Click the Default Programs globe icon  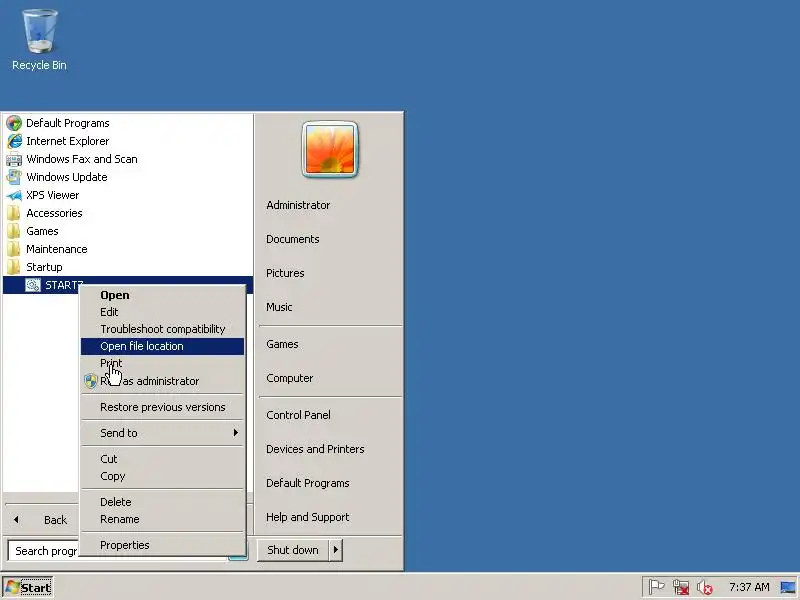click(14, 123)
